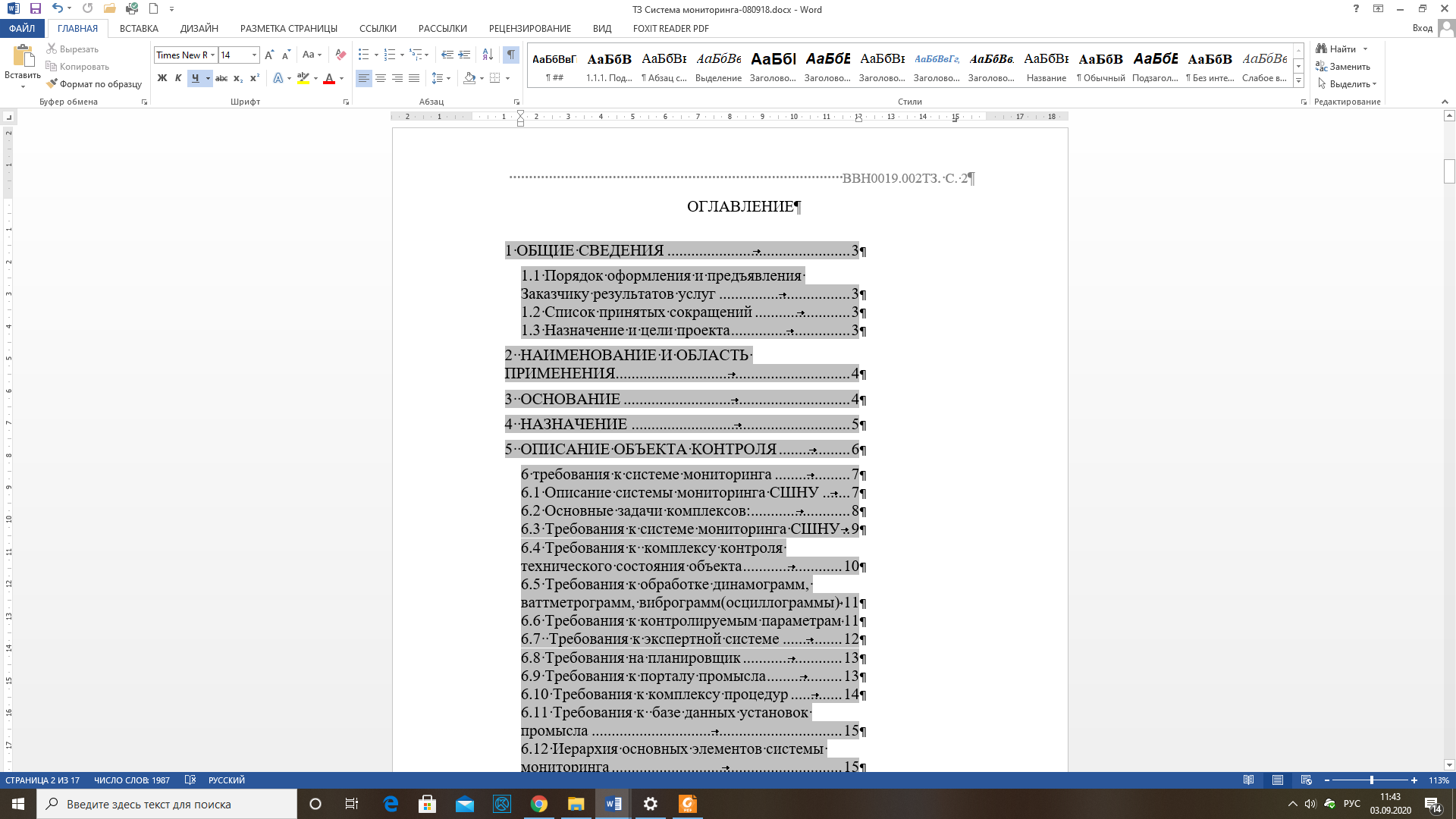The height and width of the screenshot is (819, 1456).
Task: Click the Заменить button
Action: [1343, 67]
